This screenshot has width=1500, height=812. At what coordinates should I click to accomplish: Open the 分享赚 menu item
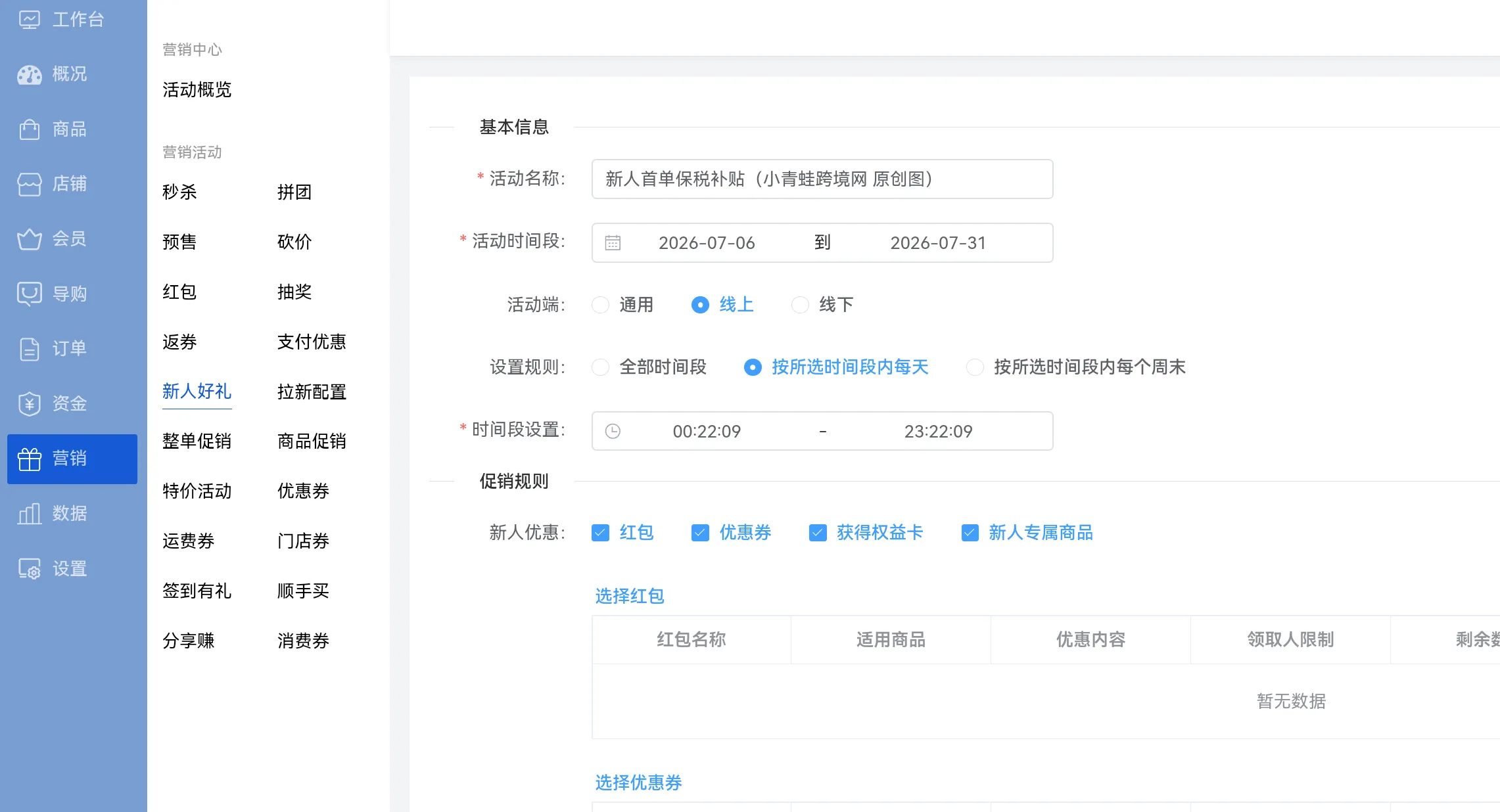click(x=188, y=641)
